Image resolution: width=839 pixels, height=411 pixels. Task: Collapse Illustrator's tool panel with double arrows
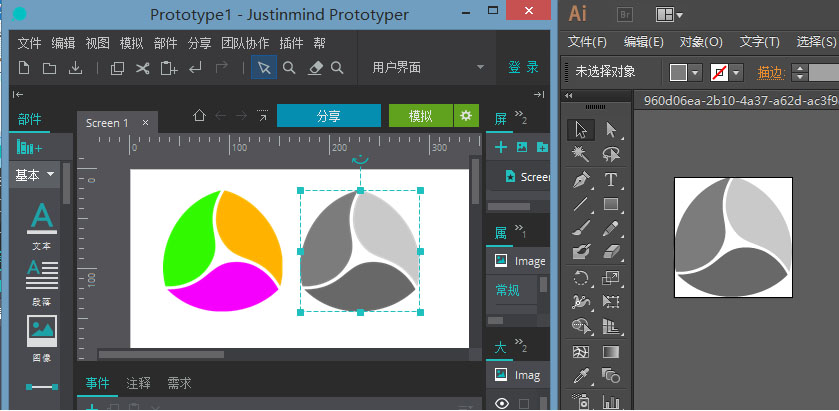click(569, 96)
